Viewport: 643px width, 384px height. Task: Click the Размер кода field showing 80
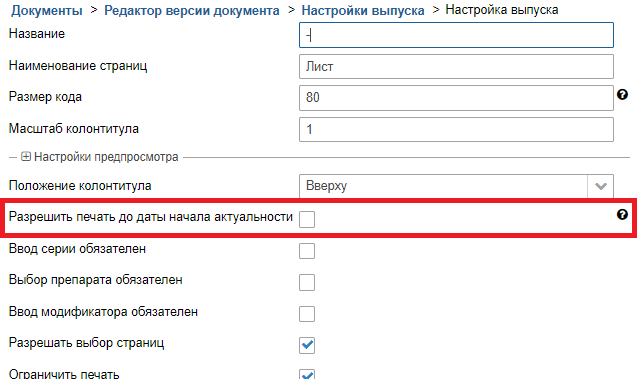tap(456, 98)
